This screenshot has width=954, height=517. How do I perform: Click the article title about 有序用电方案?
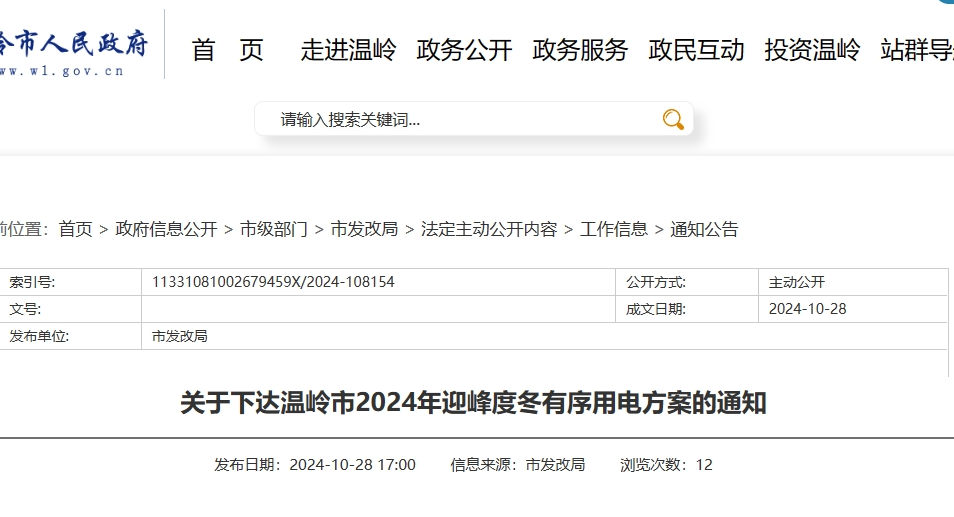pyautogui.click(x=473, y=403)
